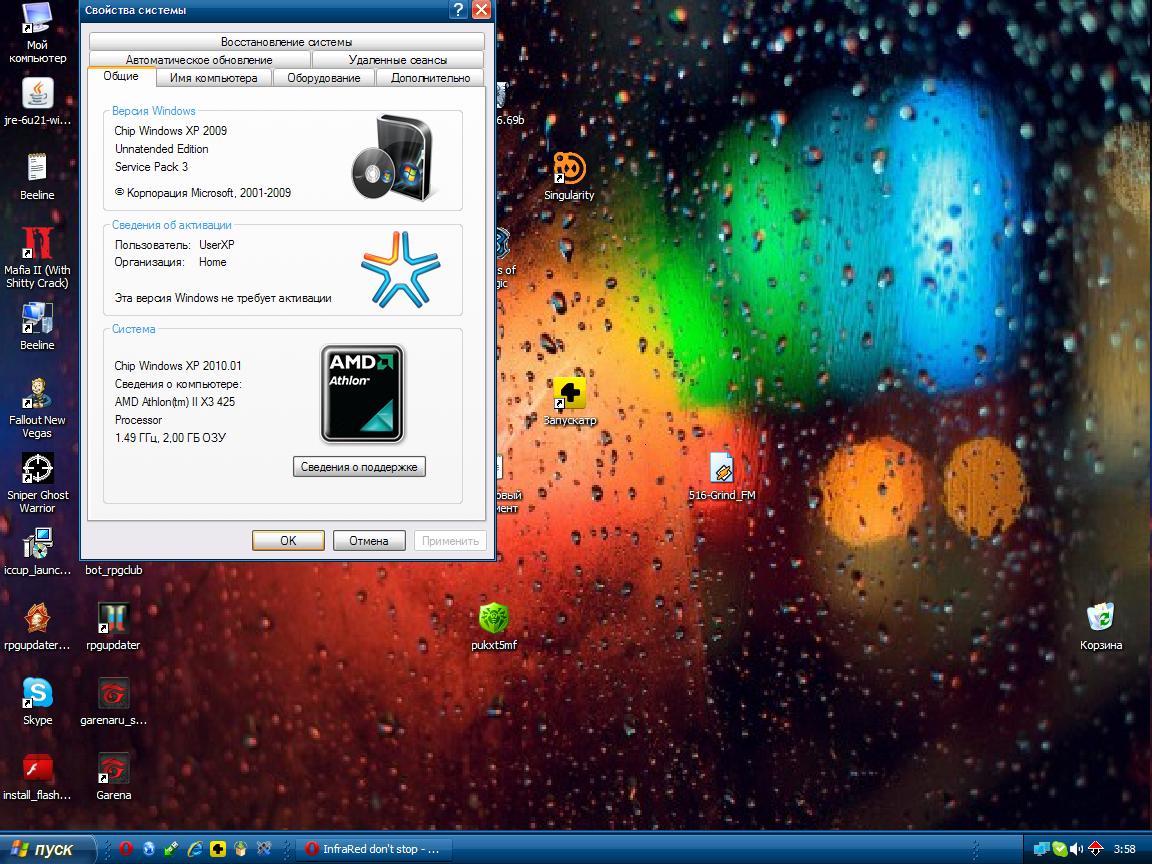Click the Сведения о поддержке button
Screen dimensions: 1152x864
(359, 467)
